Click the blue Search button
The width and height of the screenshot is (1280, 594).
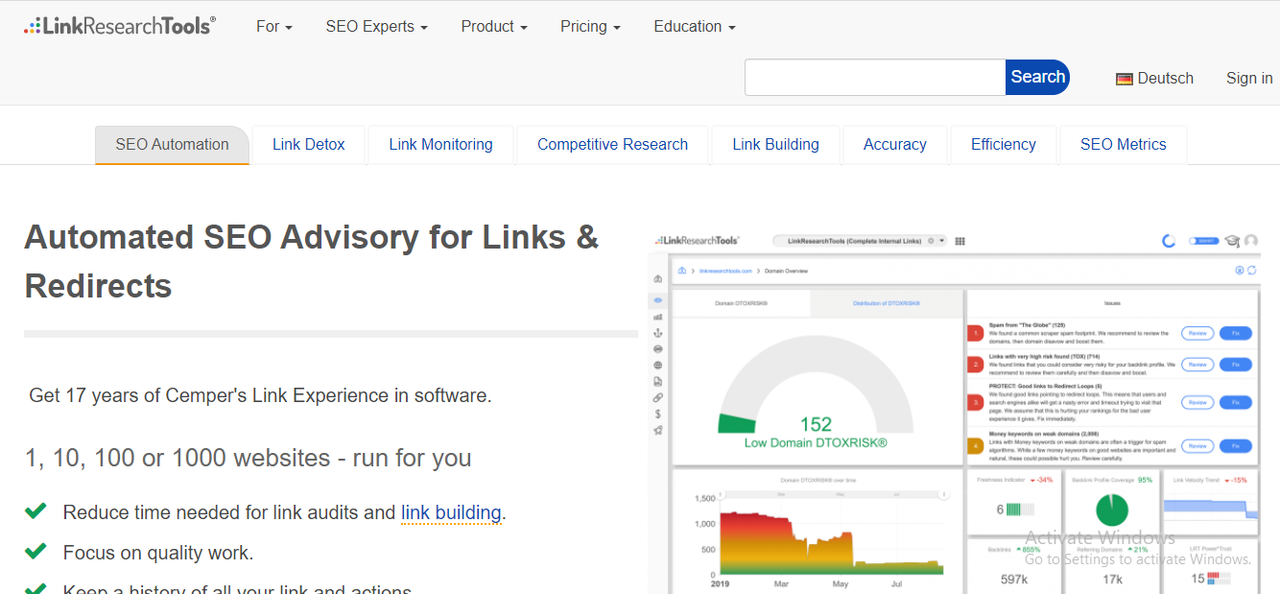click(x=1037, y=77)
